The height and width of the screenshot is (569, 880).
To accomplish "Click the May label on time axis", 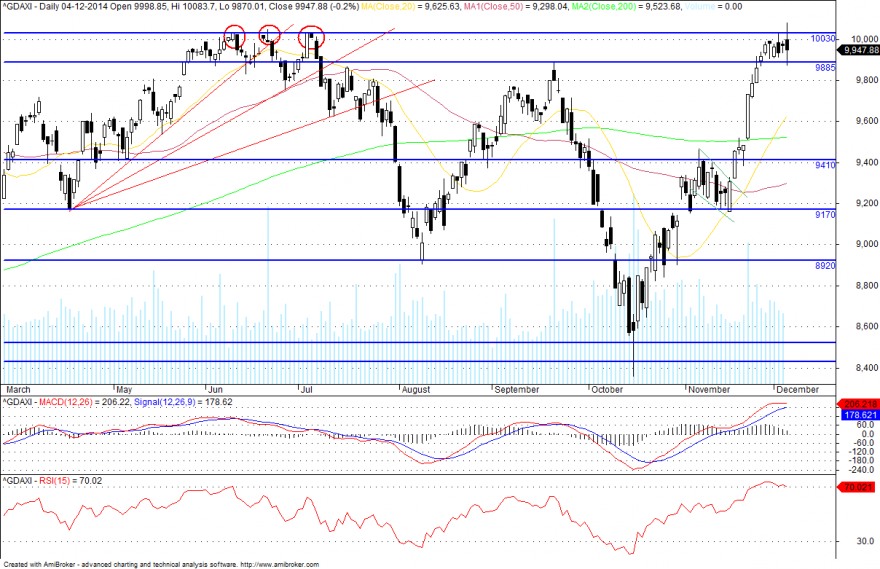I will (124, 389).
